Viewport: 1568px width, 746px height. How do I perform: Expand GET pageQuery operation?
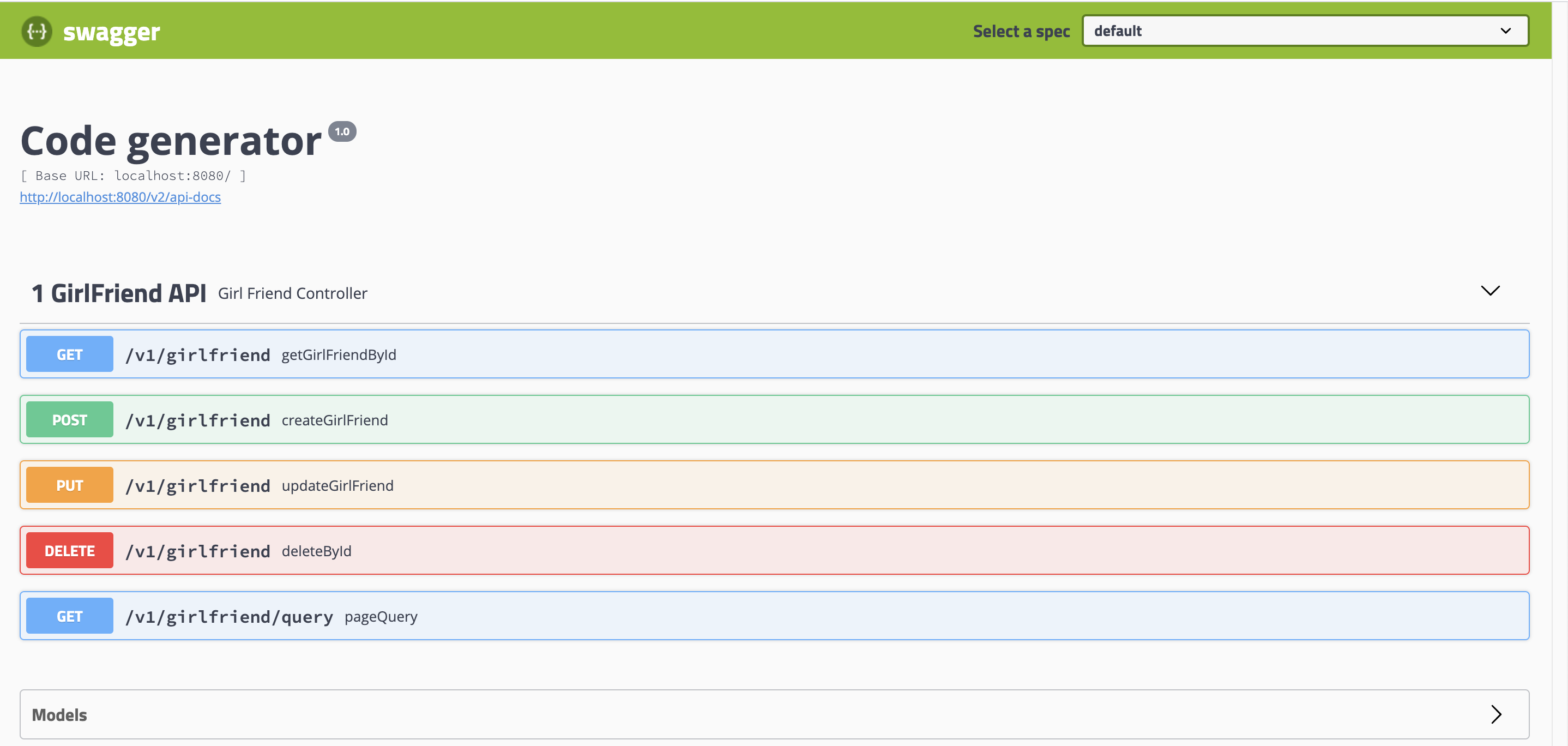774,616
